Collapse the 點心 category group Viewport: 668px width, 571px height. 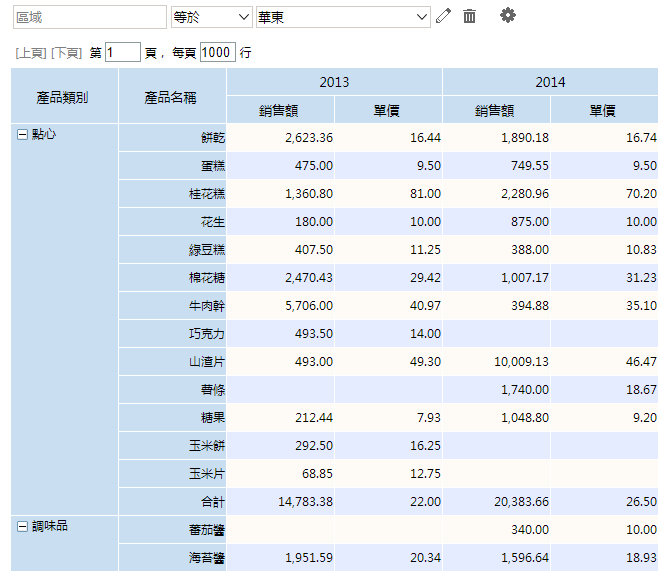tap(22, 134)
